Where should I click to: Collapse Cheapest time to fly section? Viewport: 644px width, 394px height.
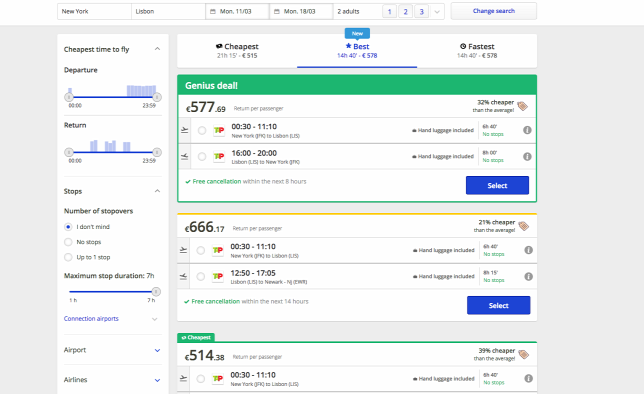click(157, 49)
